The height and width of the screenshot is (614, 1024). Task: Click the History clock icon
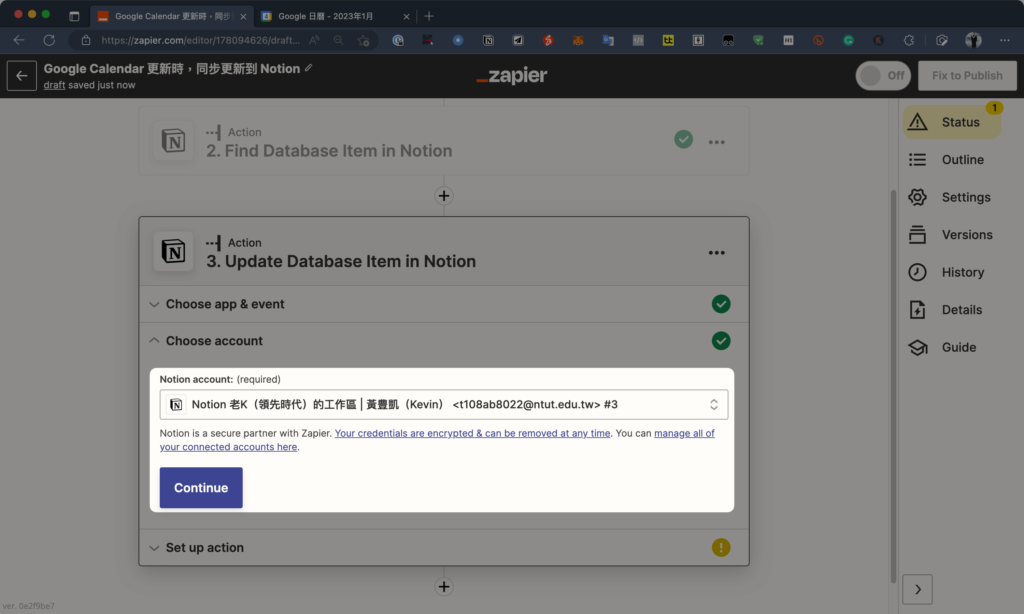coord(918,272)
